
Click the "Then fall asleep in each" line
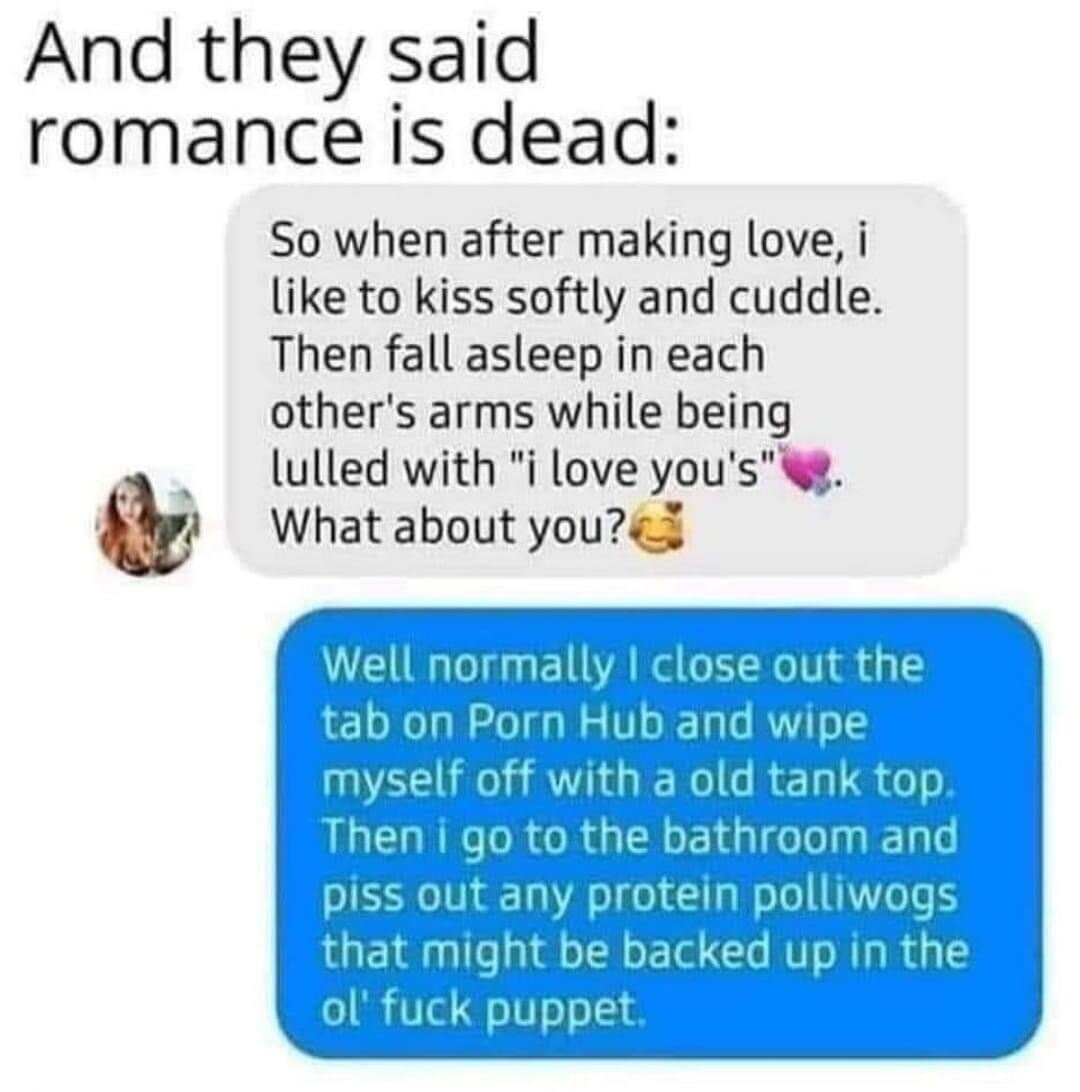[517, 355]
